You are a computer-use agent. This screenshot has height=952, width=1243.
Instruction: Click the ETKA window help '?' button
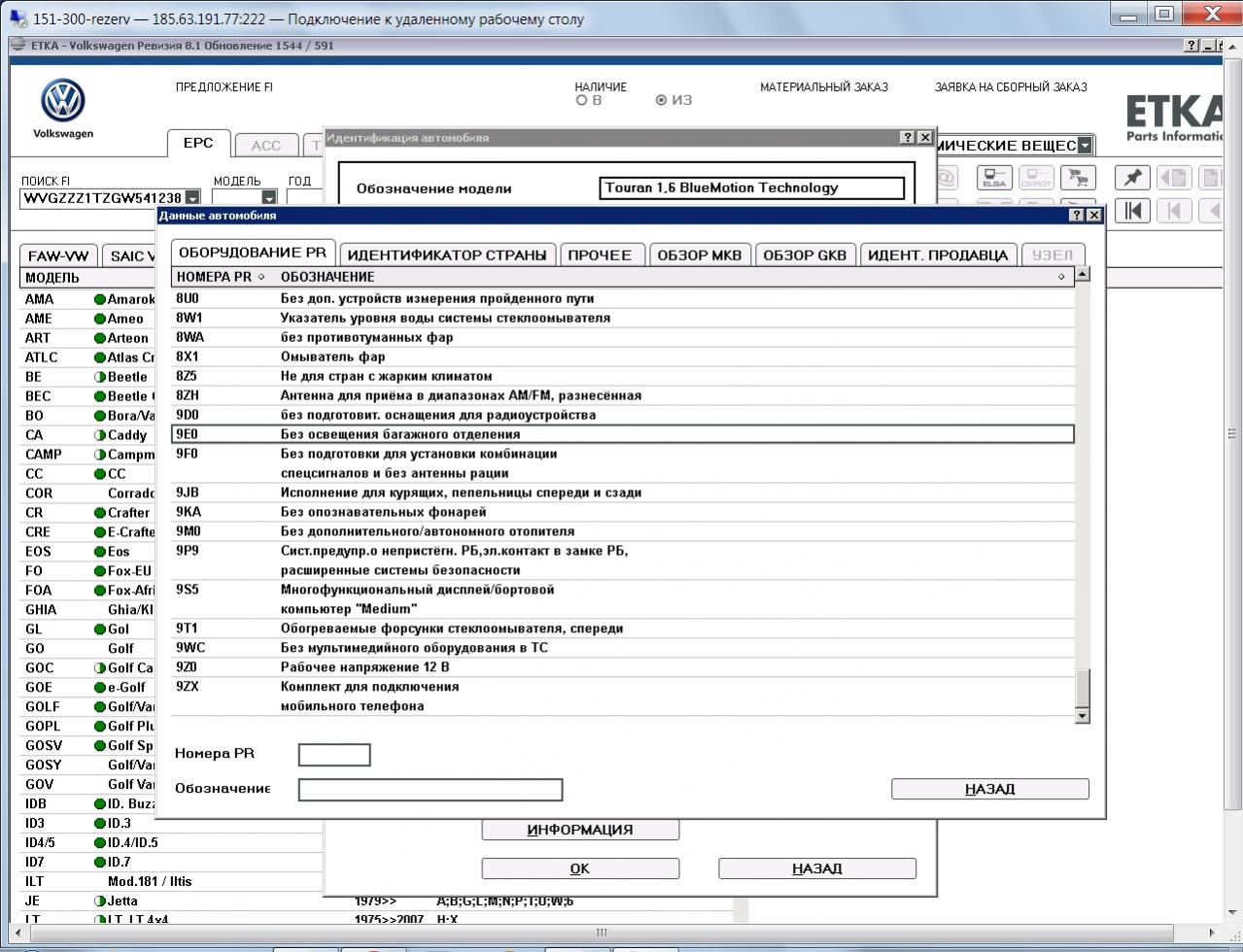click(1191, 46)
